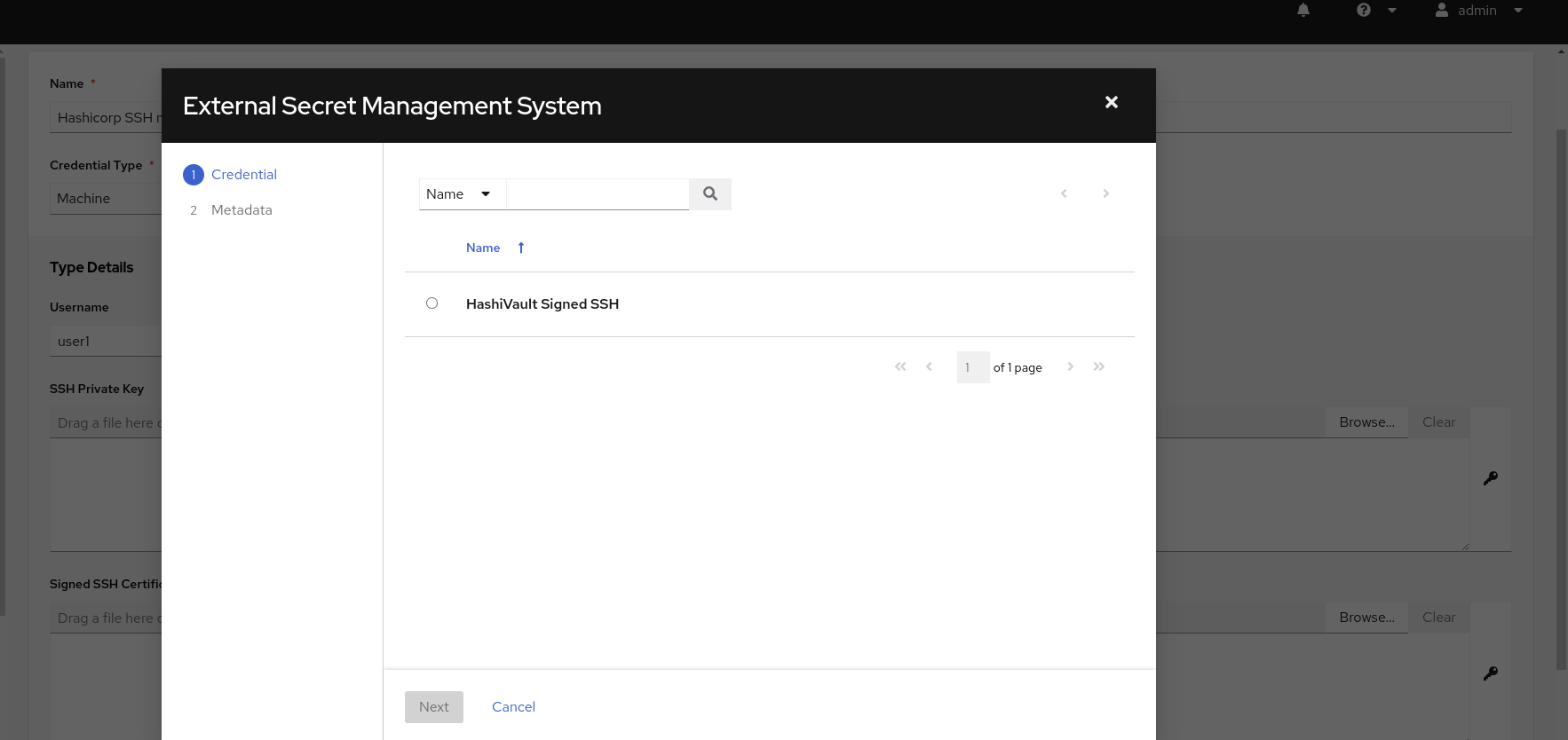
Task: Select HashiVault Signed SSH radio button
Action: coord(432,303)
